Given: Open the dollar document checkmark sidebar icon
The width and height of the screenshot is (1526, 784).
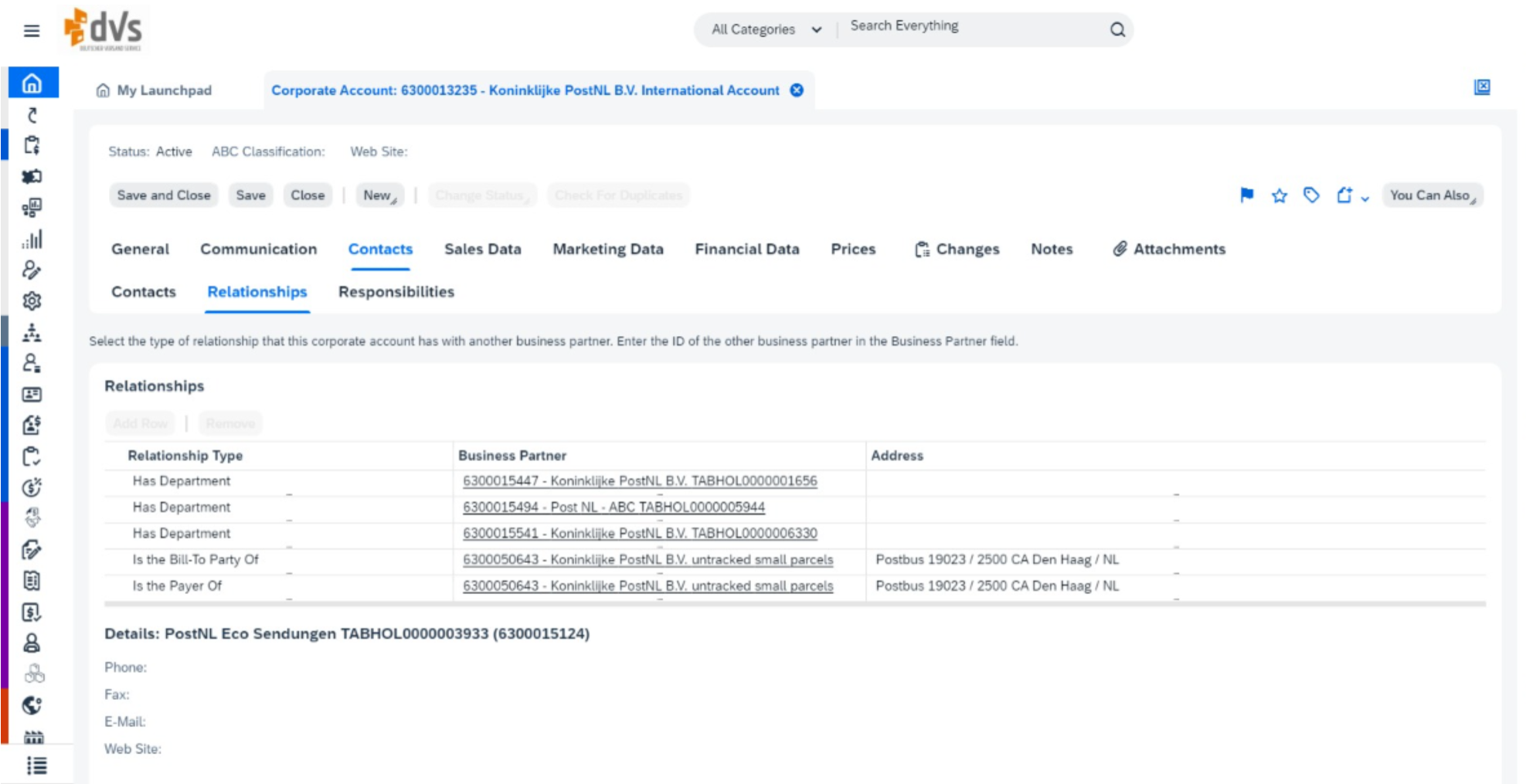Looking at the screenshot, I should [x=32, y=613].
